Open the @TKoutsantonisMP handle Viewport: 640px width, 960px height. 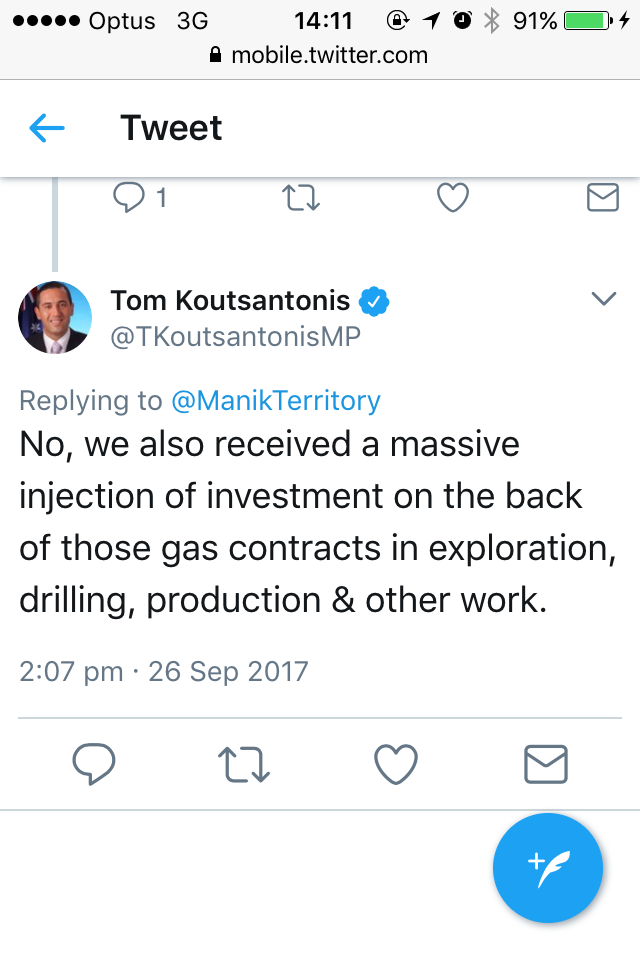click(235, 337)
